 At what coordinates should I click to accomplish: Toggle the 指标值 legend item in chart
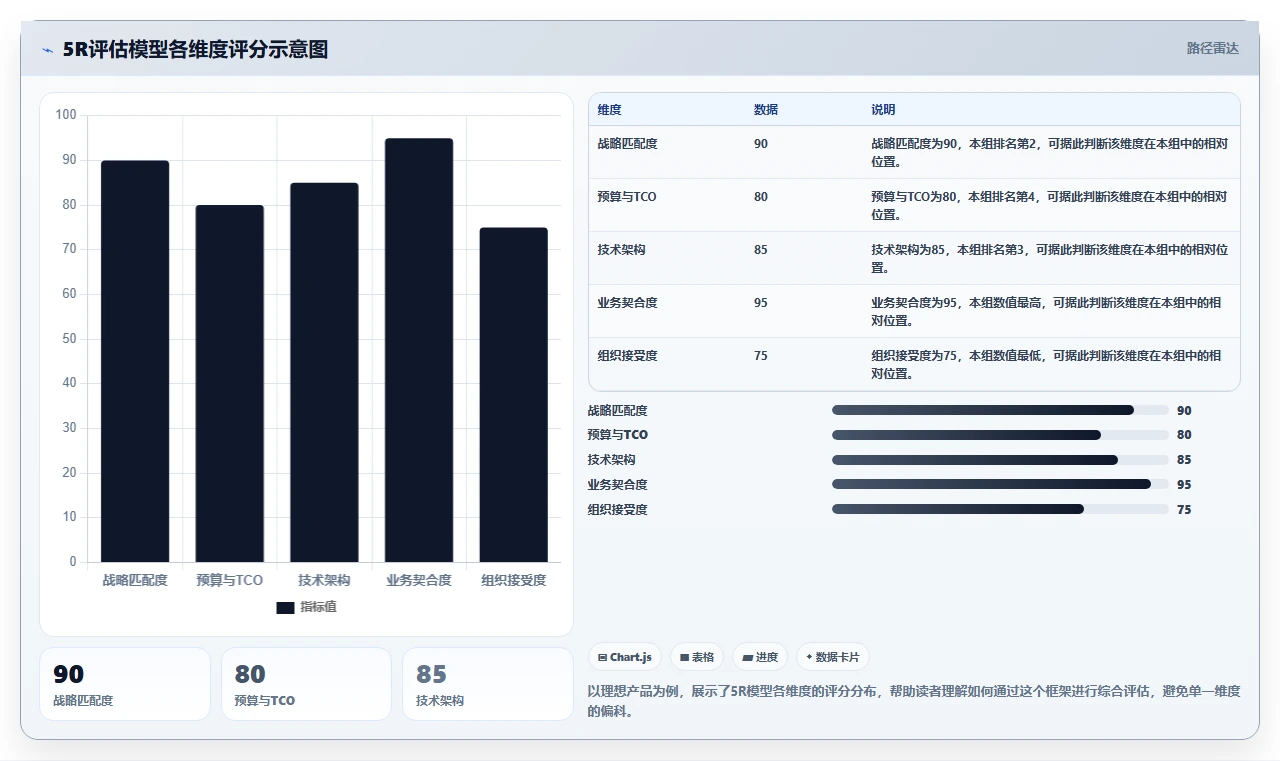(x=307, y=607)
